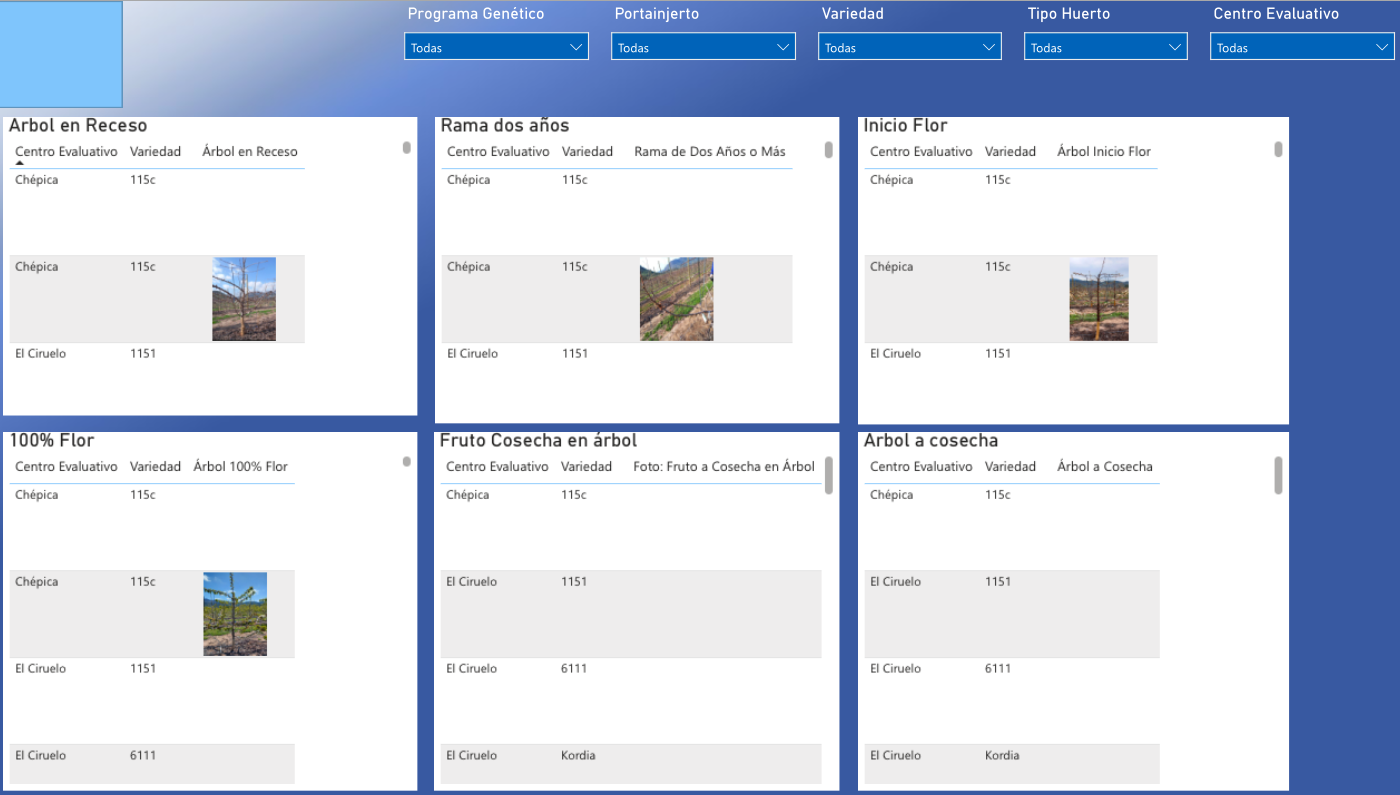Click the Rama de Dos Años o Más column header
The width and height of the screenshot is (1400, 795).
click(710, 152)
